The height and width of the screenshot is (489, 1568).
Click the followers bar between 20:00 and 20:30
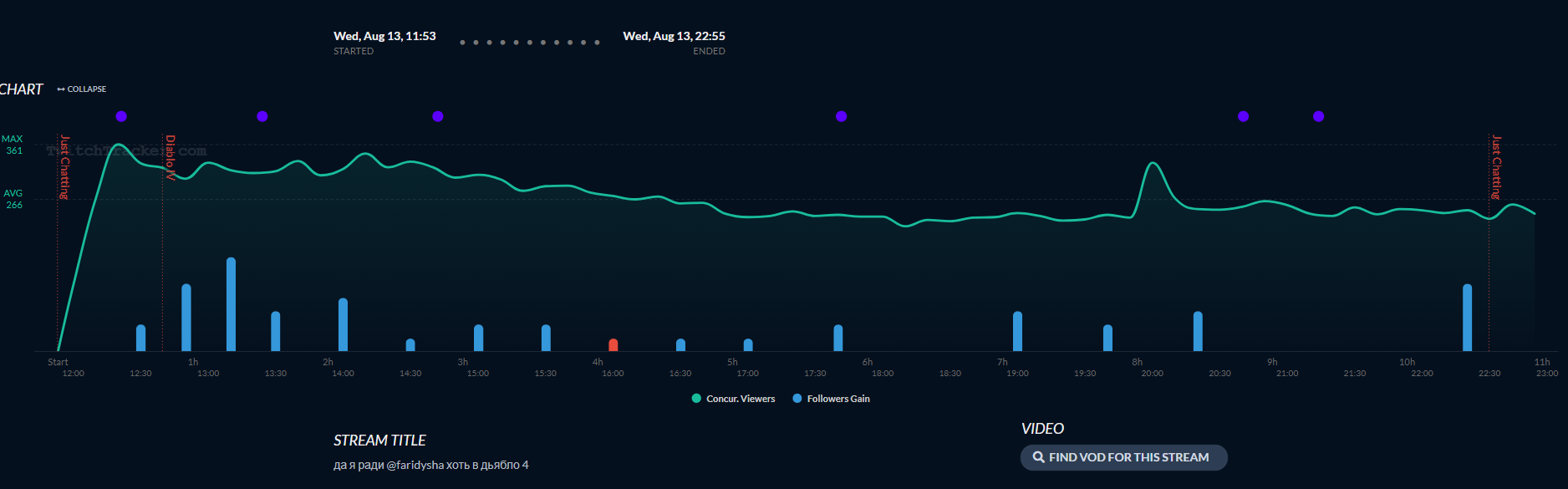point(1198,331)
